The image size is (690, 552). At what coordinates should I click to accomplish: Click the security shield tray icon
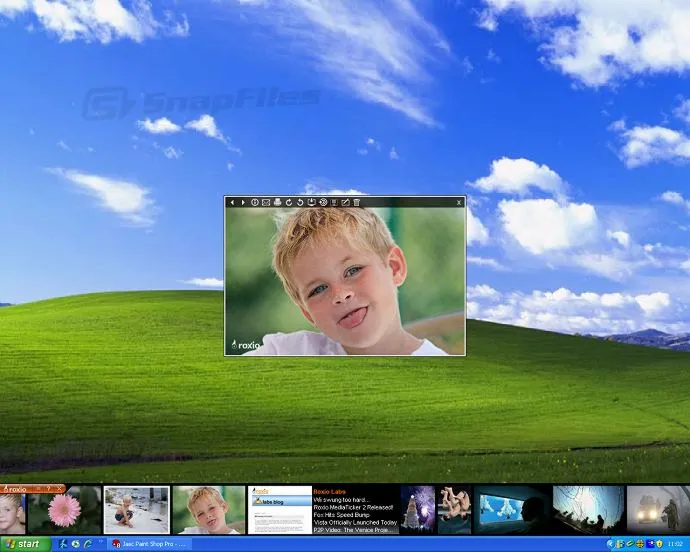pos(659,545)
